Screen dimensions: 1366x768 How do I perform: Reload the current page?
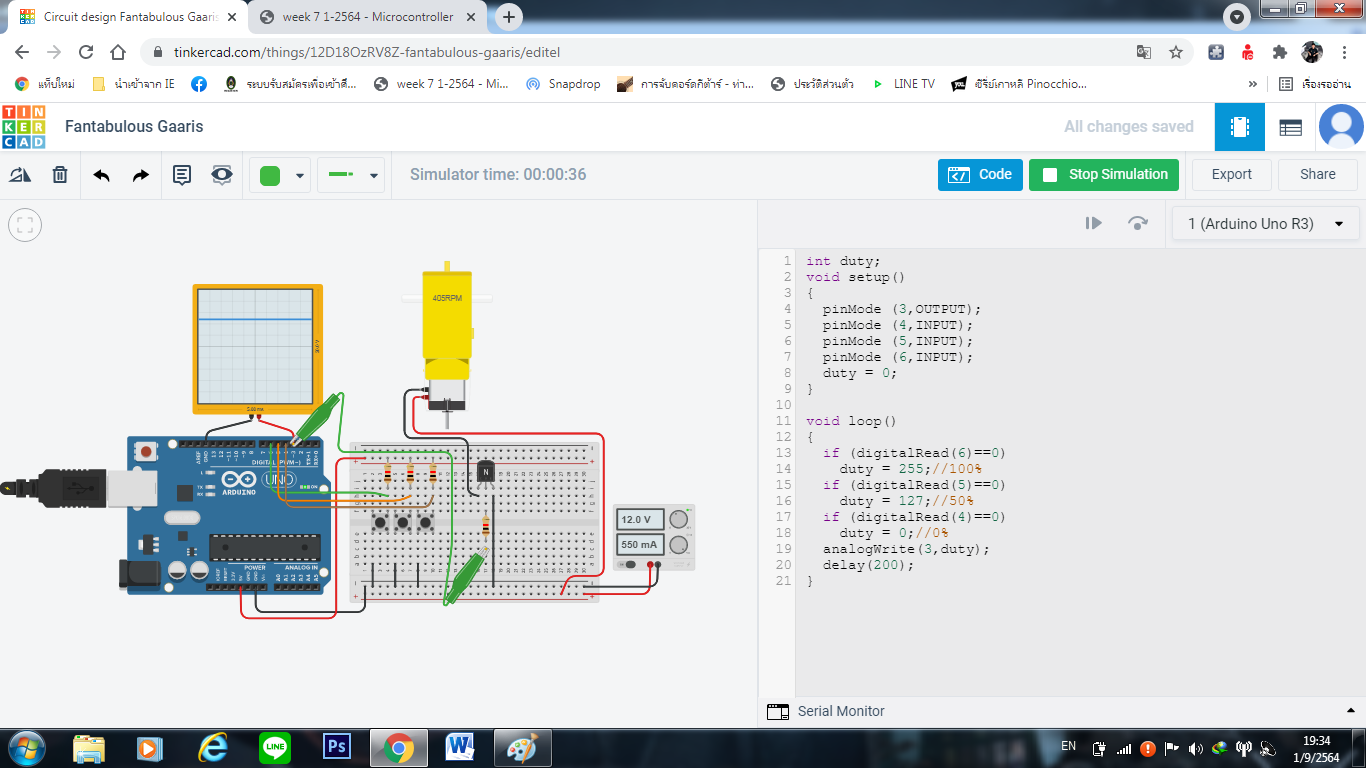(x=86, y=52)
